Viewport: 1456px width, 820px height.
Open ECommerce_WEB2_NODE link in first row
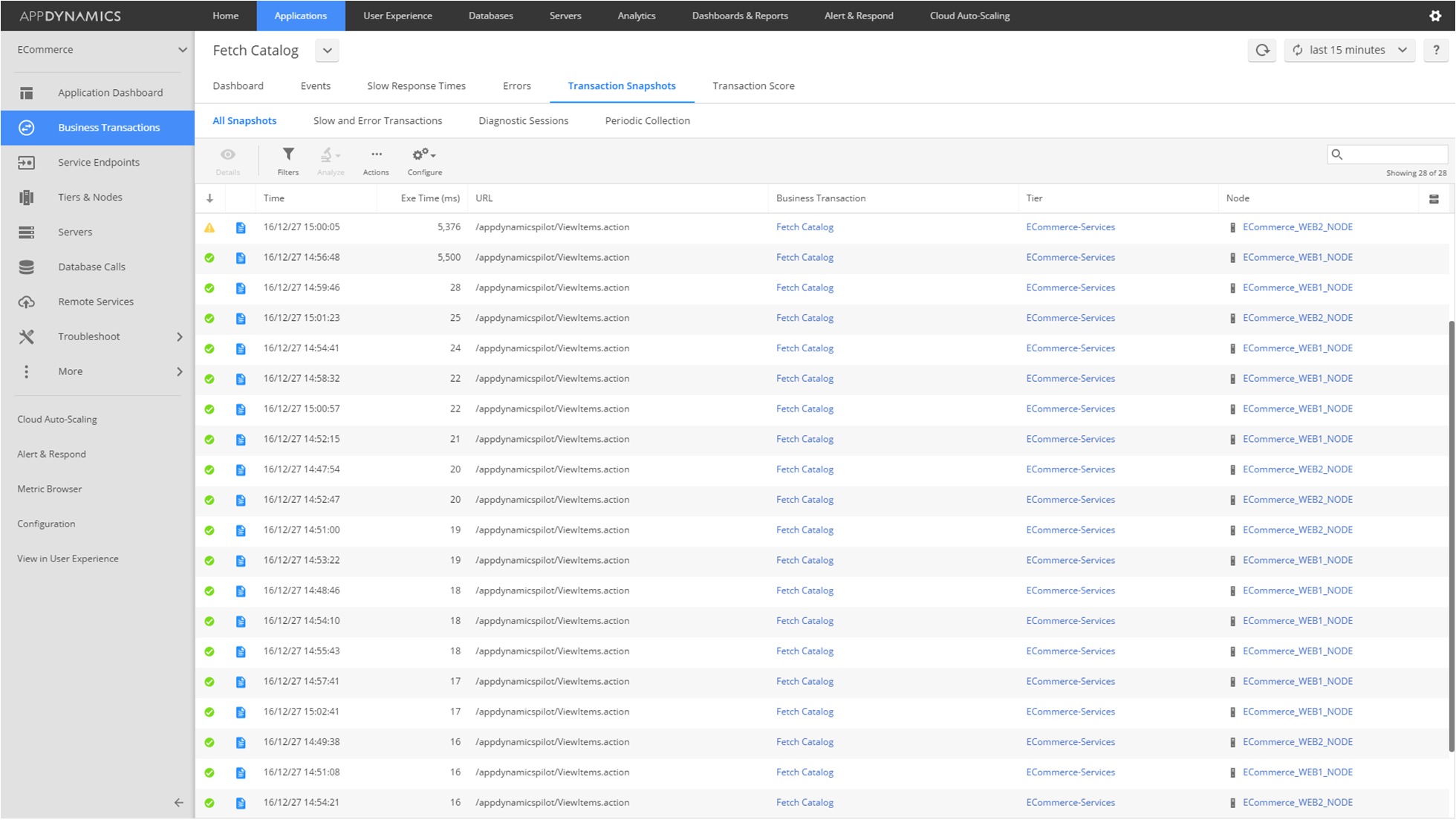coord(1297,227)
